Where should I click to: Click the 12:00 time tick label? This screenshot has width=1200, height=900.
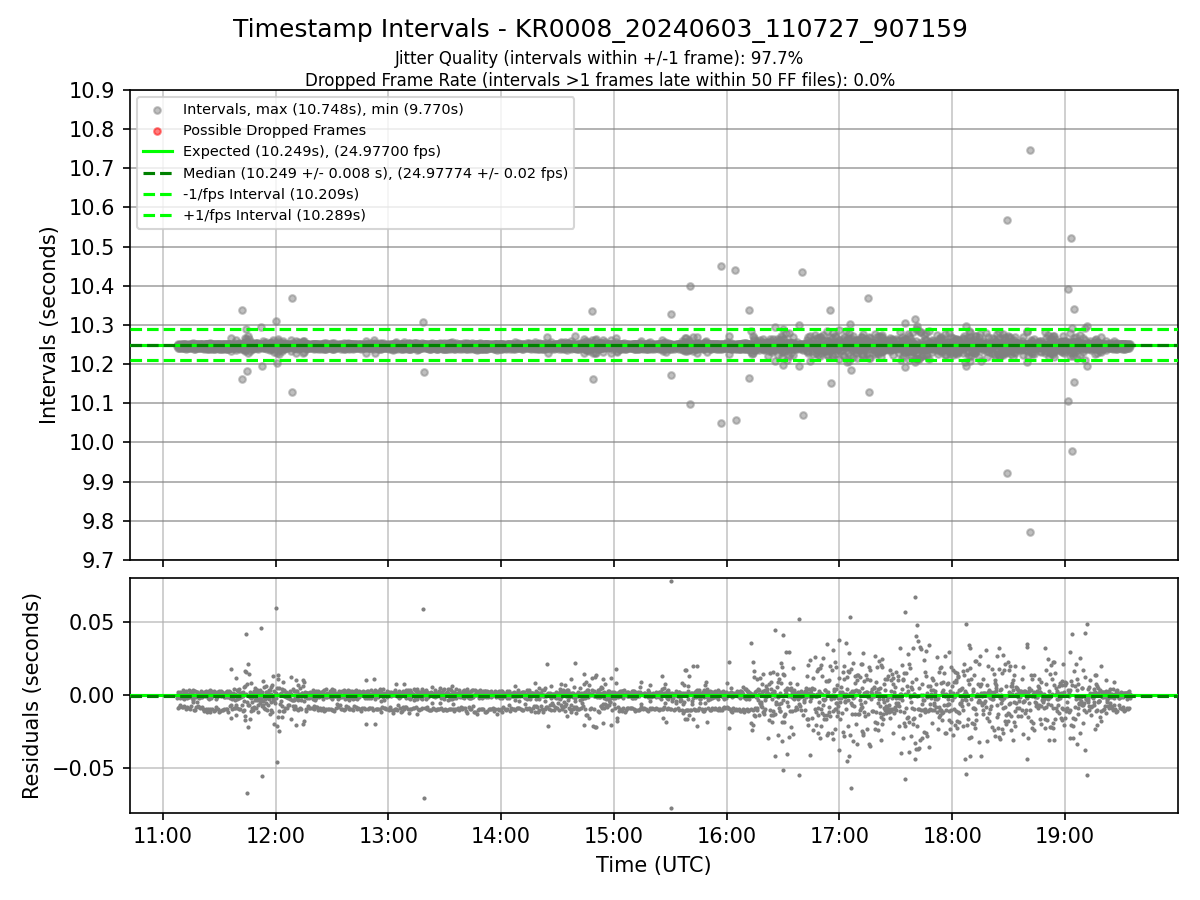[x=276, y=835]
